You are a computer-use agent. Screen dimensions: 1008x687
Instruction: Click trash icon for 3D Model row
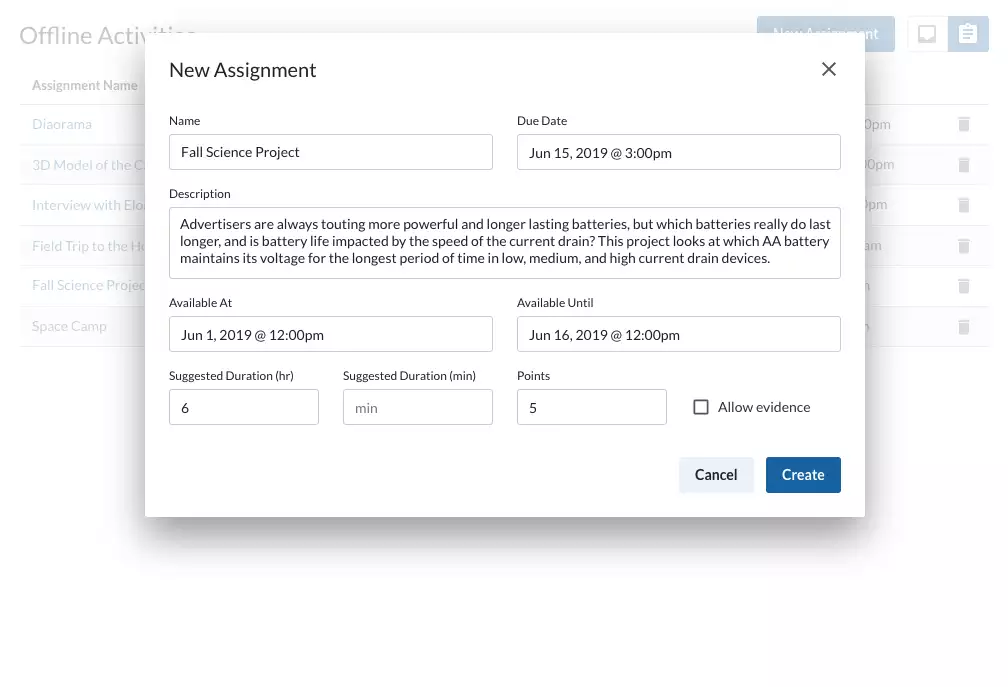coord(963,165)
